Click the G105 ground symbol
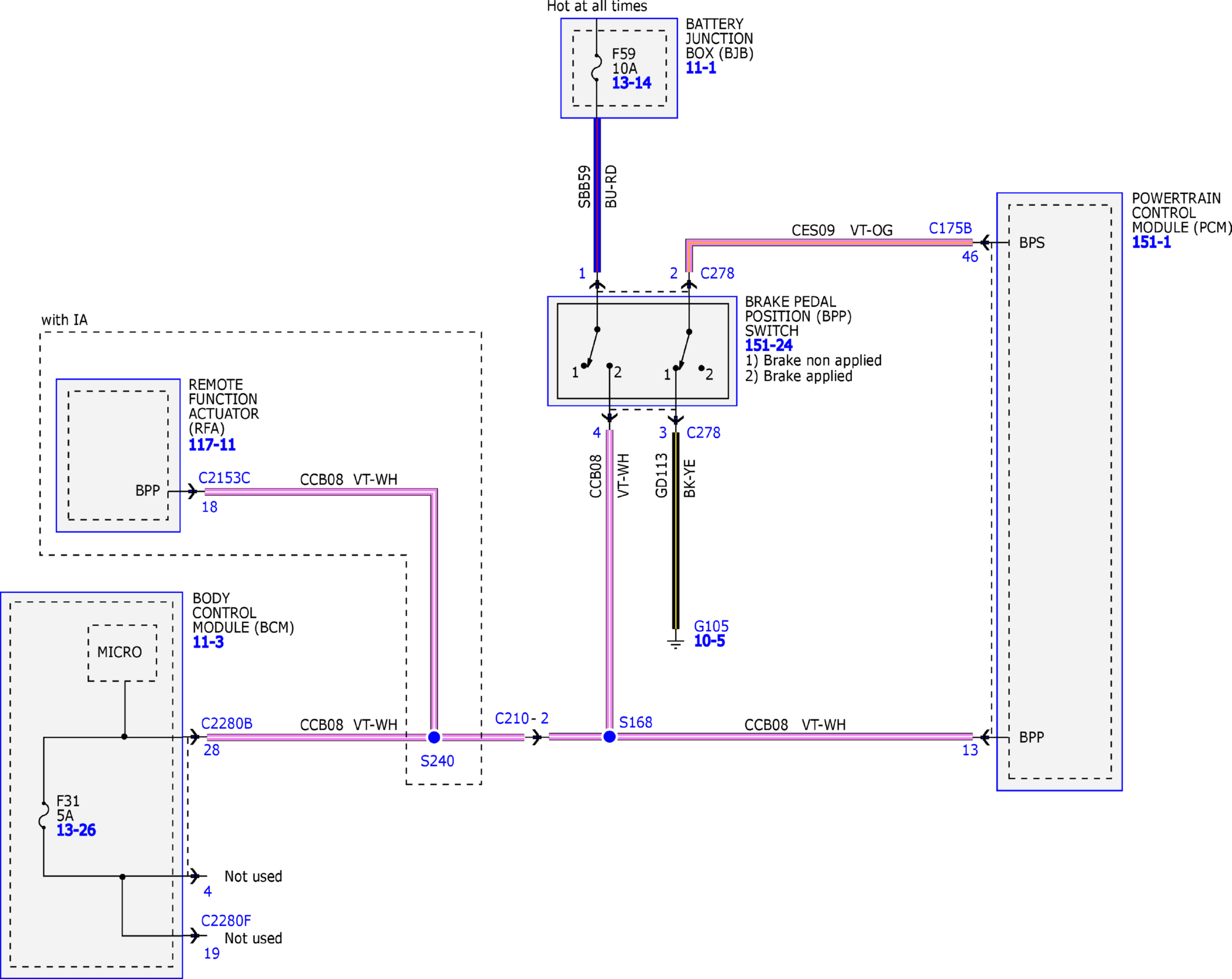The width and height of the screenshot is (1232, 979). (x=676, y=644)
